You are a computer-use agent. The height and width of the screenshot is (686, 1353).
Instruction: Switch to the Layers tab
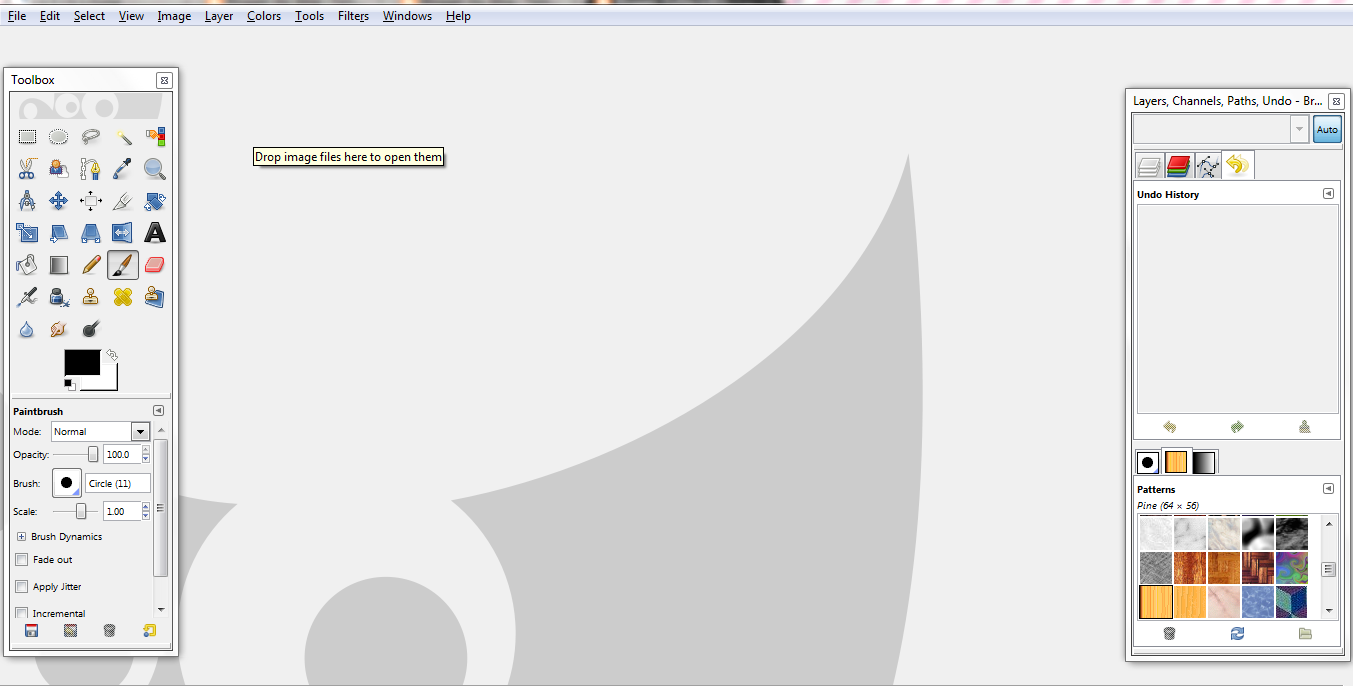pyautogui.click(x=1149, y=166)
